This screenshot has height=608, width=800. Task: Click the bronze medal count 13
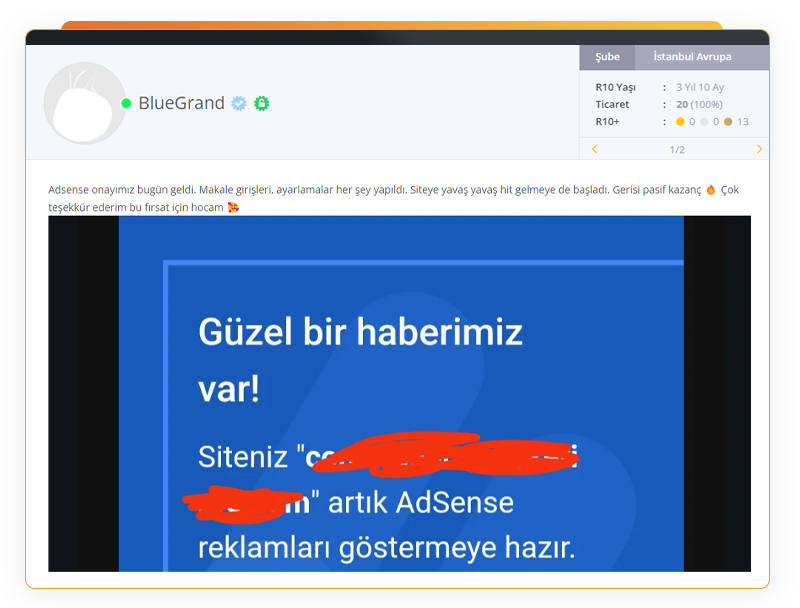743,122
